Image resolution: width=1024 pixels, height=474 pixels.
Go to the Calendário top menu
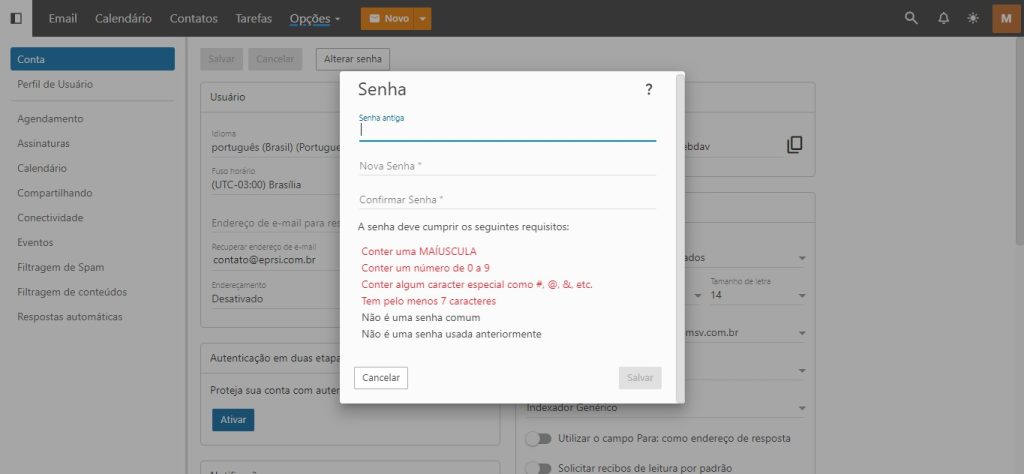[123, 18]
